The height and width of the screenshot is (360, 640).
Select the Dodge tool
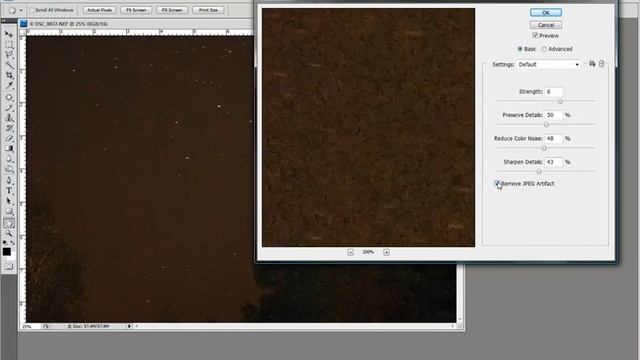(x=9, y=169)
